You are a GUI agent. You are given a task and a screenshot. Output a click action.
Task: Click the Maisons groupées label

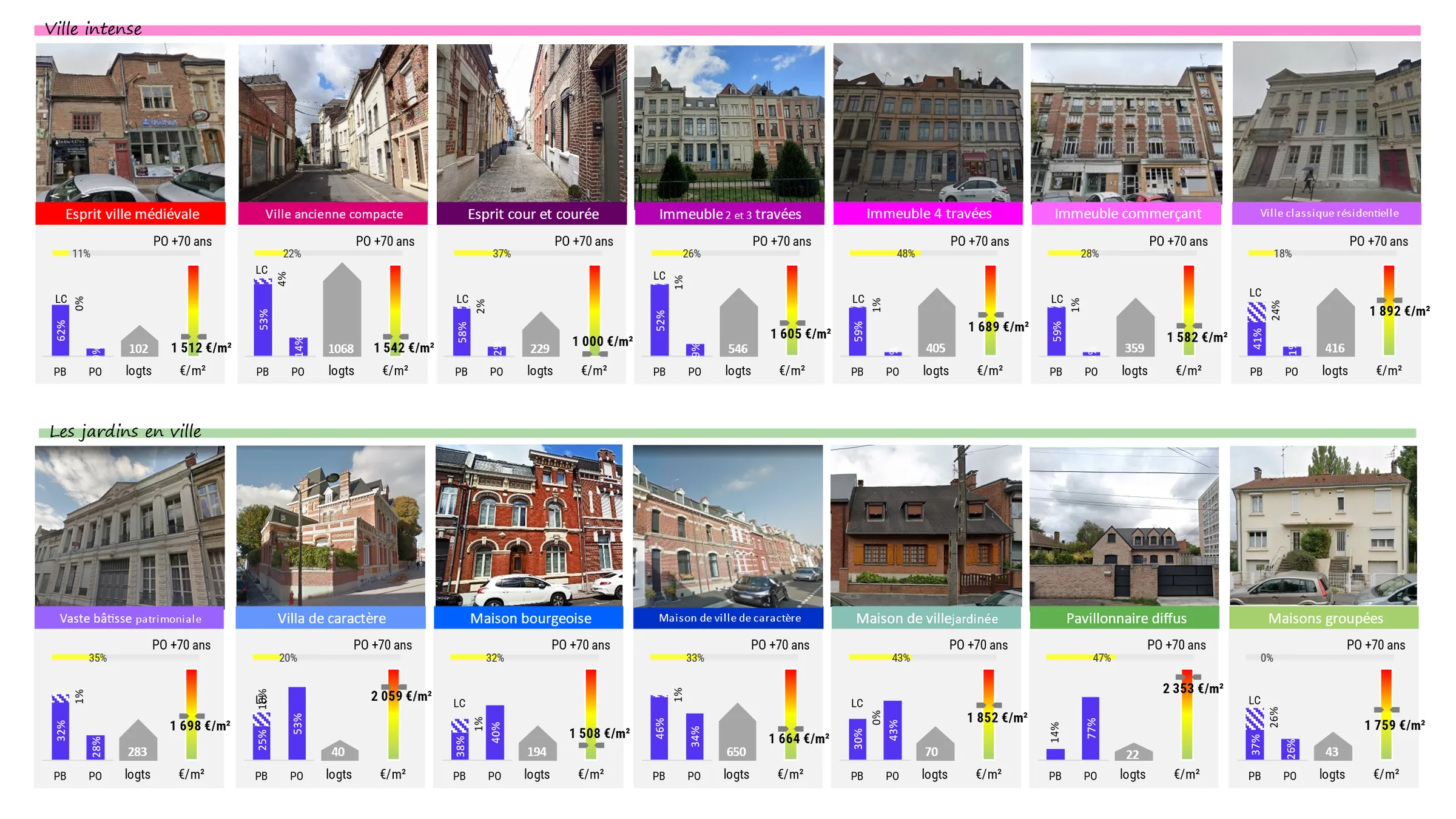[1324, 618]
